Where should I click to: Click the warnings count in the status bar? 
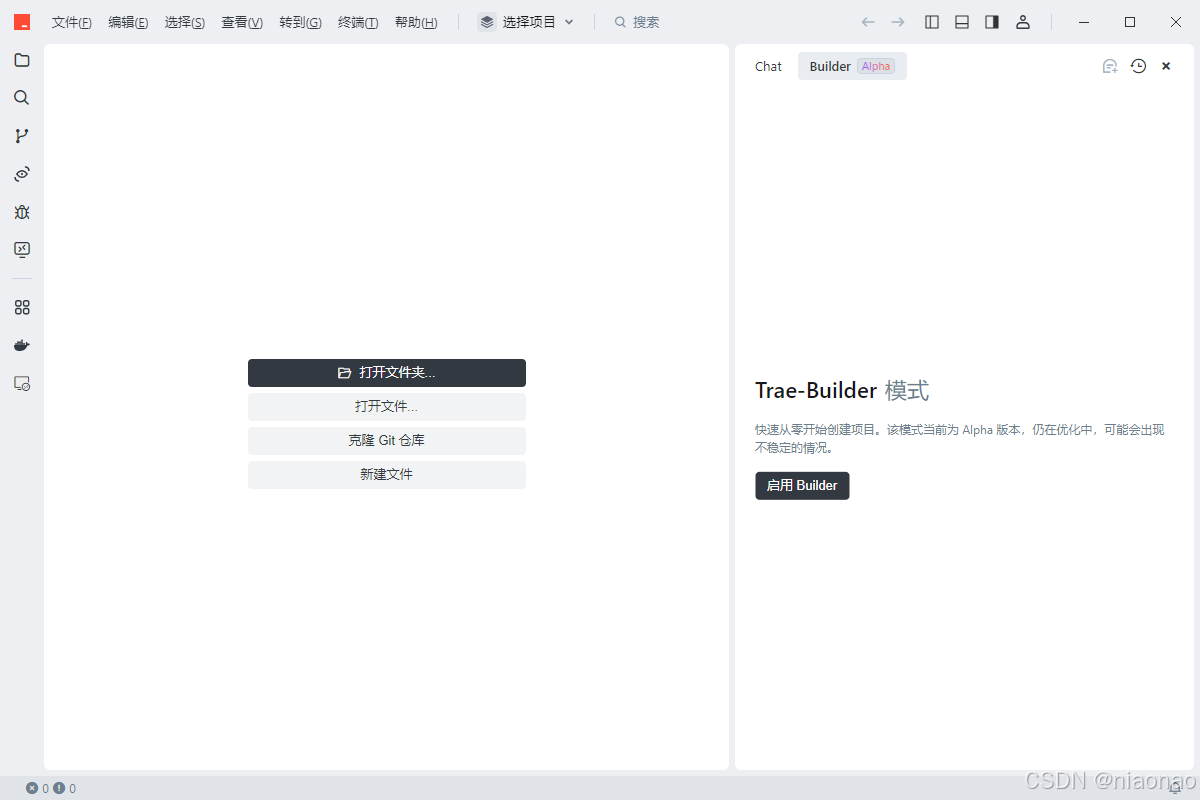[65, 788]
